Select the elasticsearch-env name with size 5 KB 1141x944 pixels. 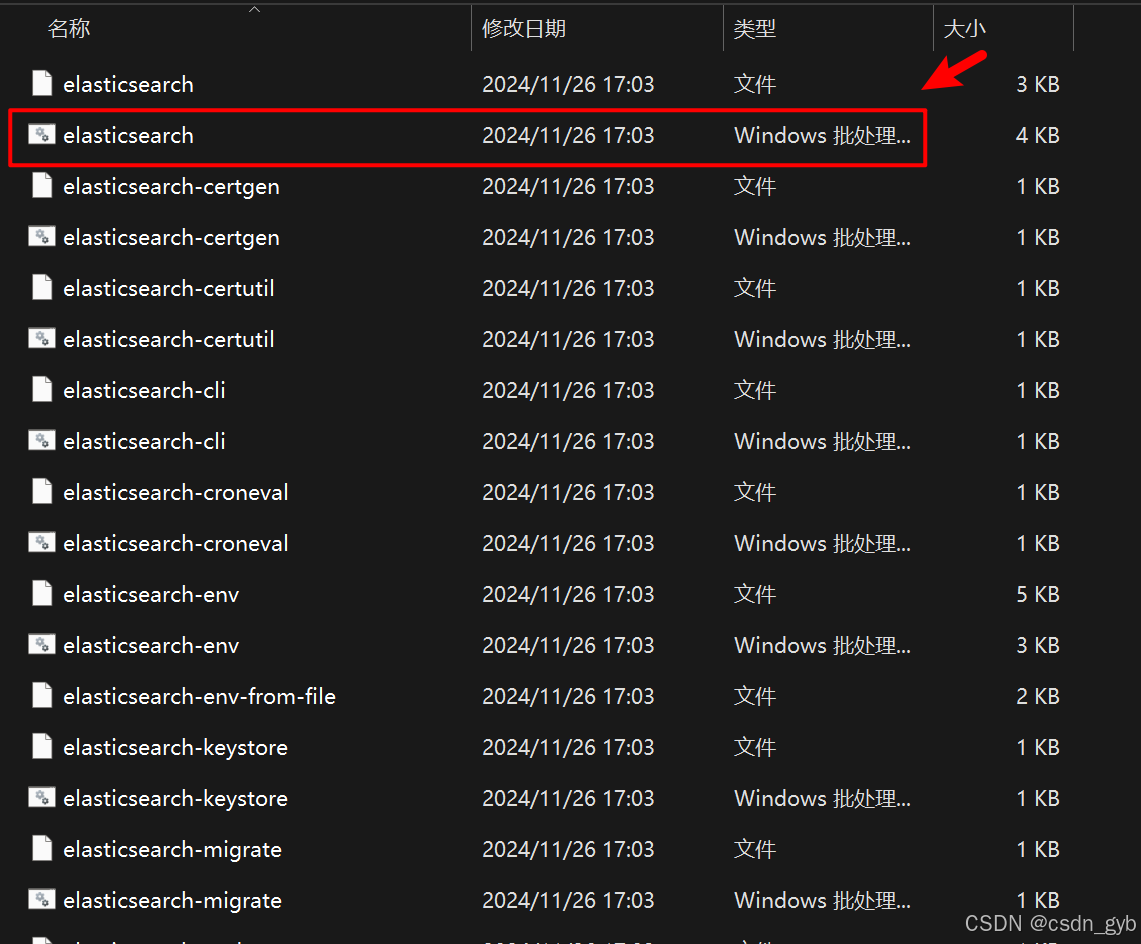point(151,594)
